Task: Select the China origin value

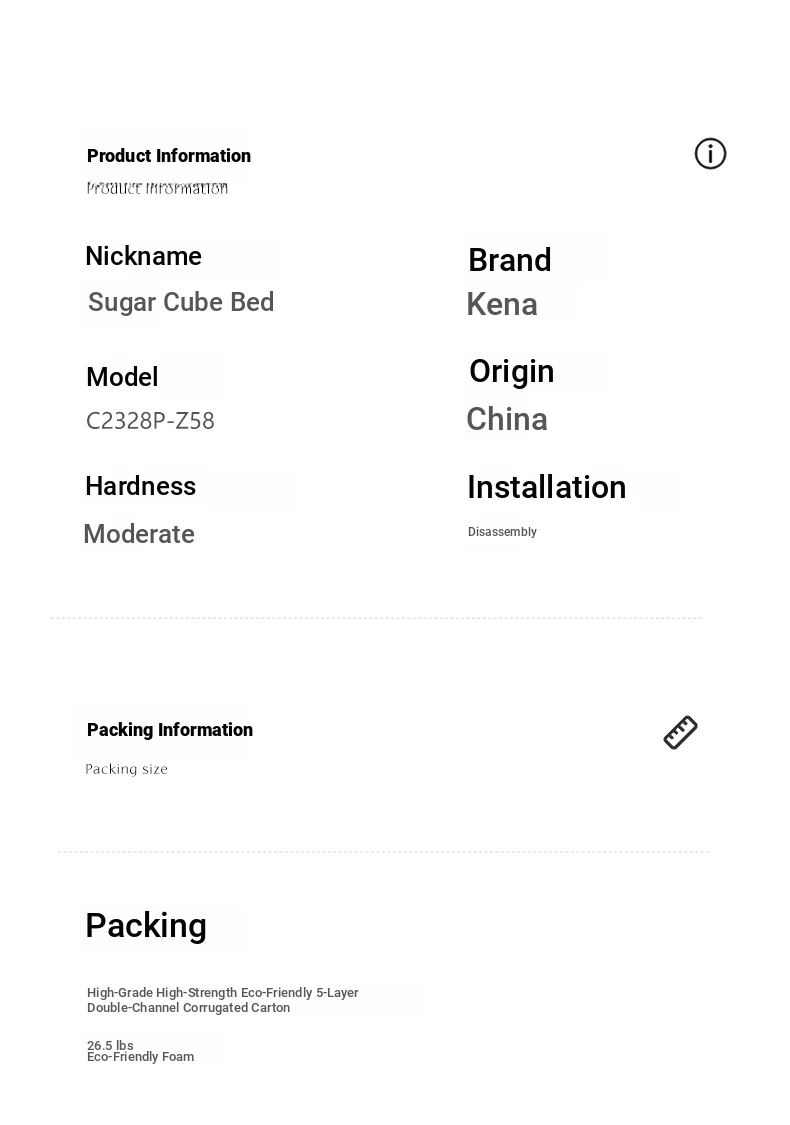Action: click(x=507, y=419)
